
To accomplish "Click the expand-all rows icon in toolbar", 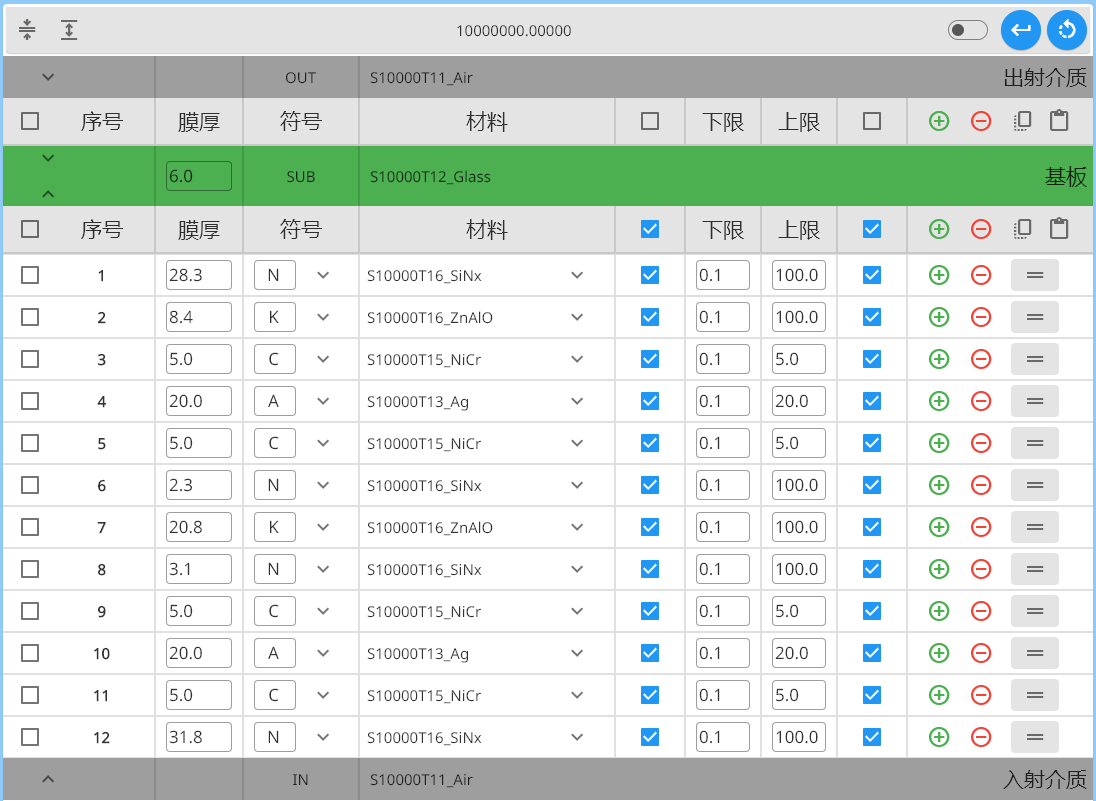I will [x=68, y=30].
